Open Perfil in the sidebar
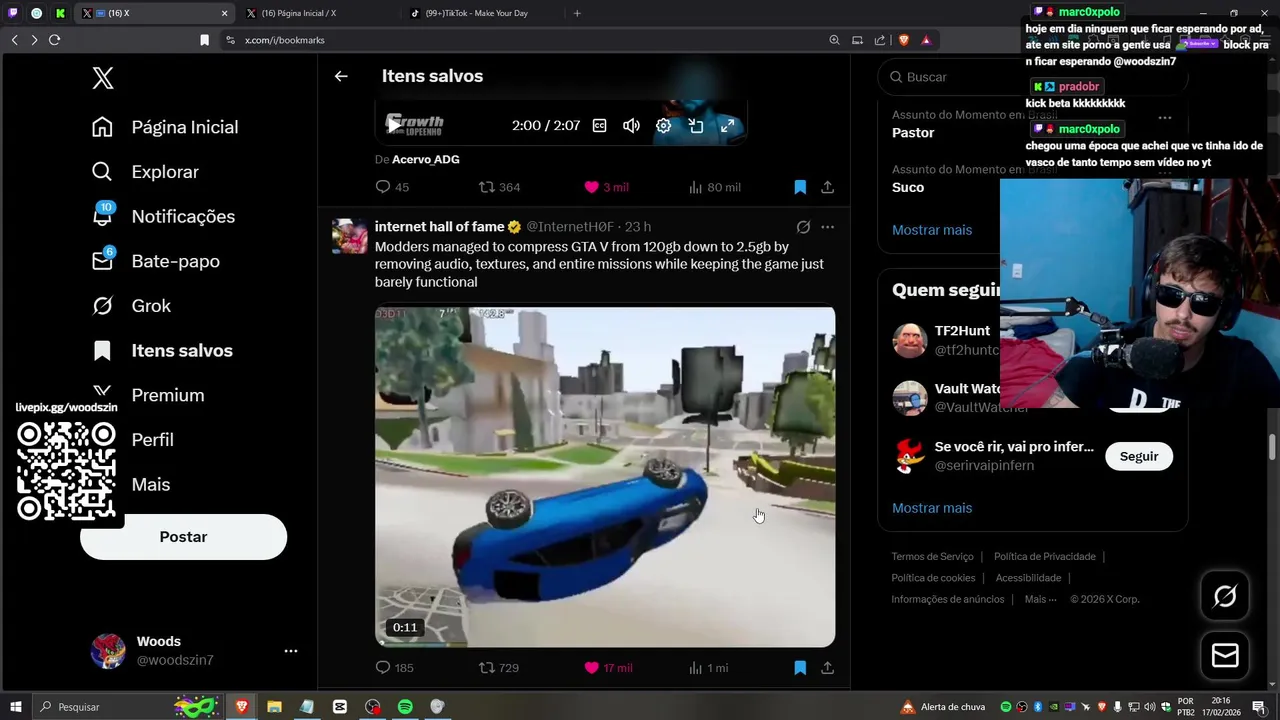This screenshot has width=1280, height=720. click(x=152, y=440)
